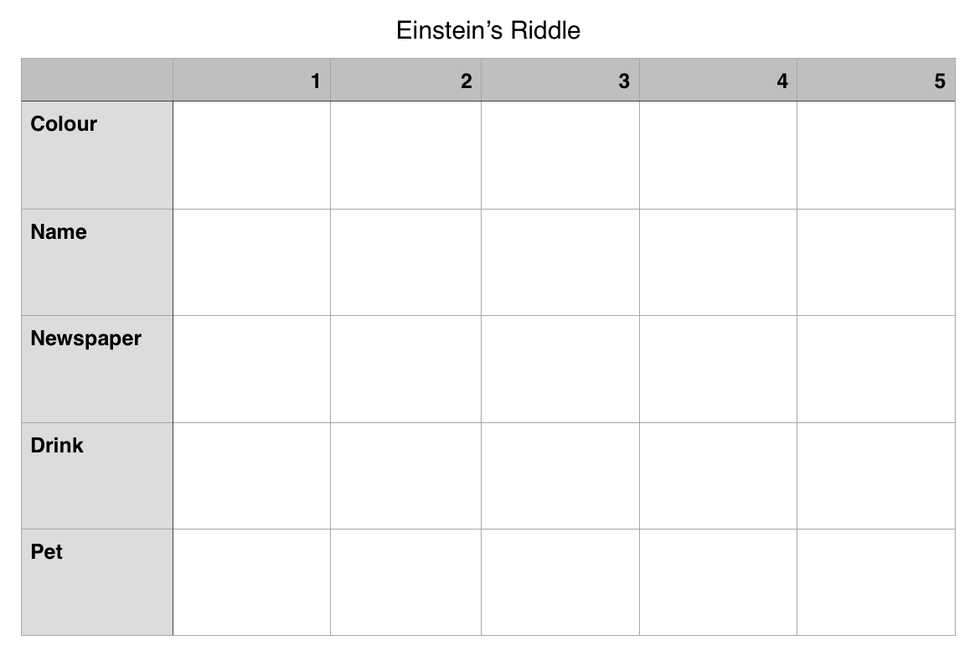Click the Colour cell under column 1

pyautogui.click(x=251, y=155)
